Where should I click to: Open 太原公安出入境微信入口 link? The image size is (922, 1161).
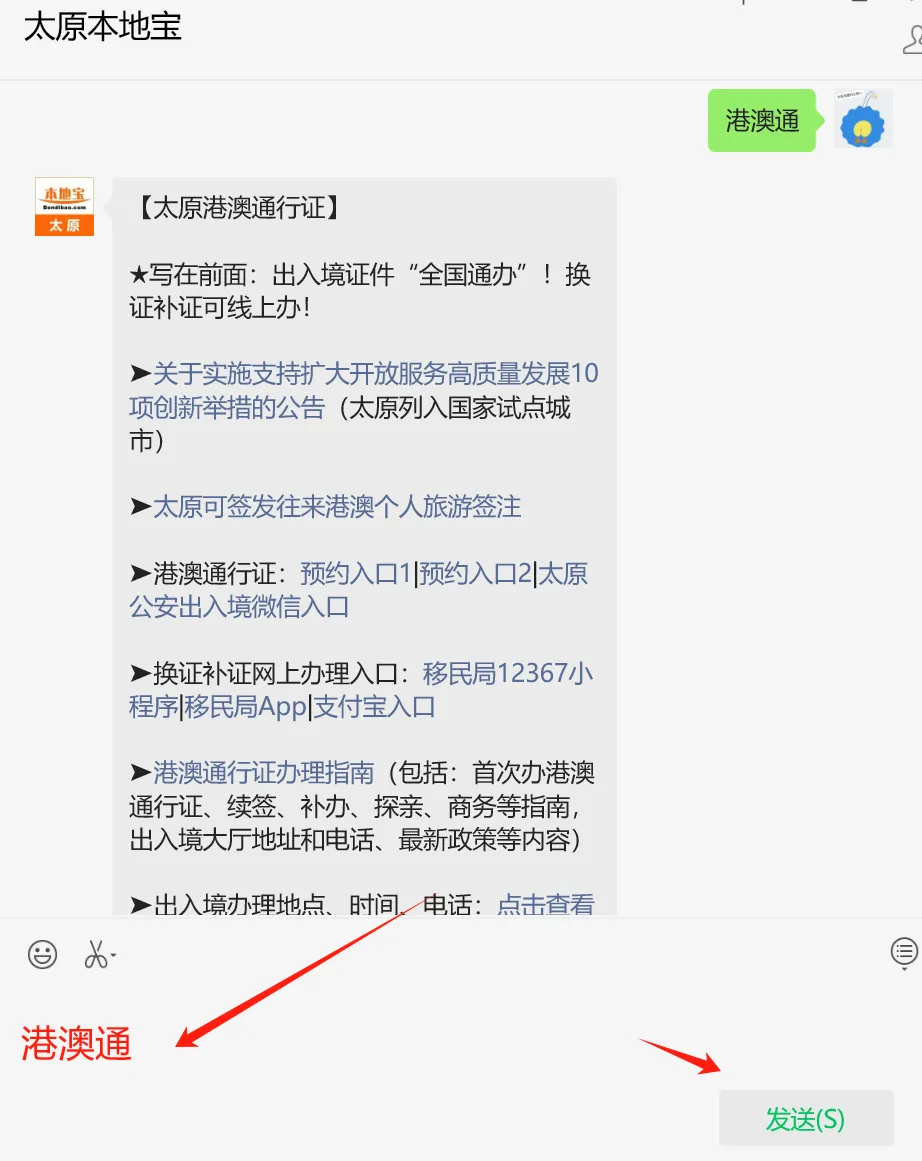tap(358, 590)
